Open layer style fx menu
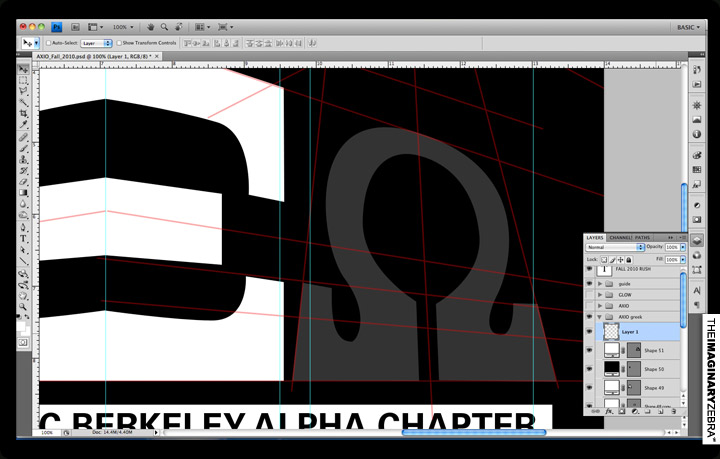Screen dimensions: 720x459 608,411
